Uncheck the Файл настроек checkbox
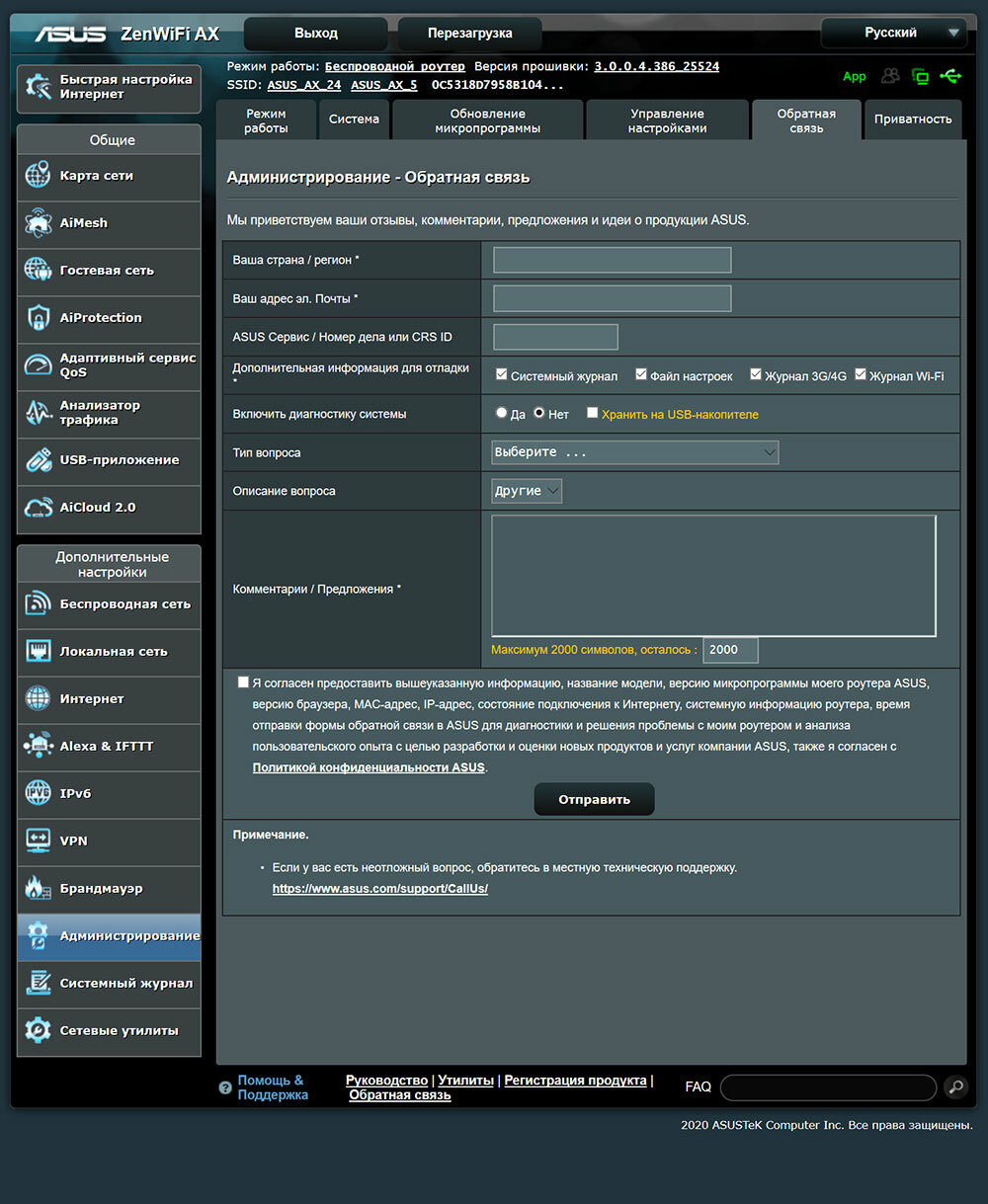The height and width of the screenshot is (1204, 988). click(641, 375)
